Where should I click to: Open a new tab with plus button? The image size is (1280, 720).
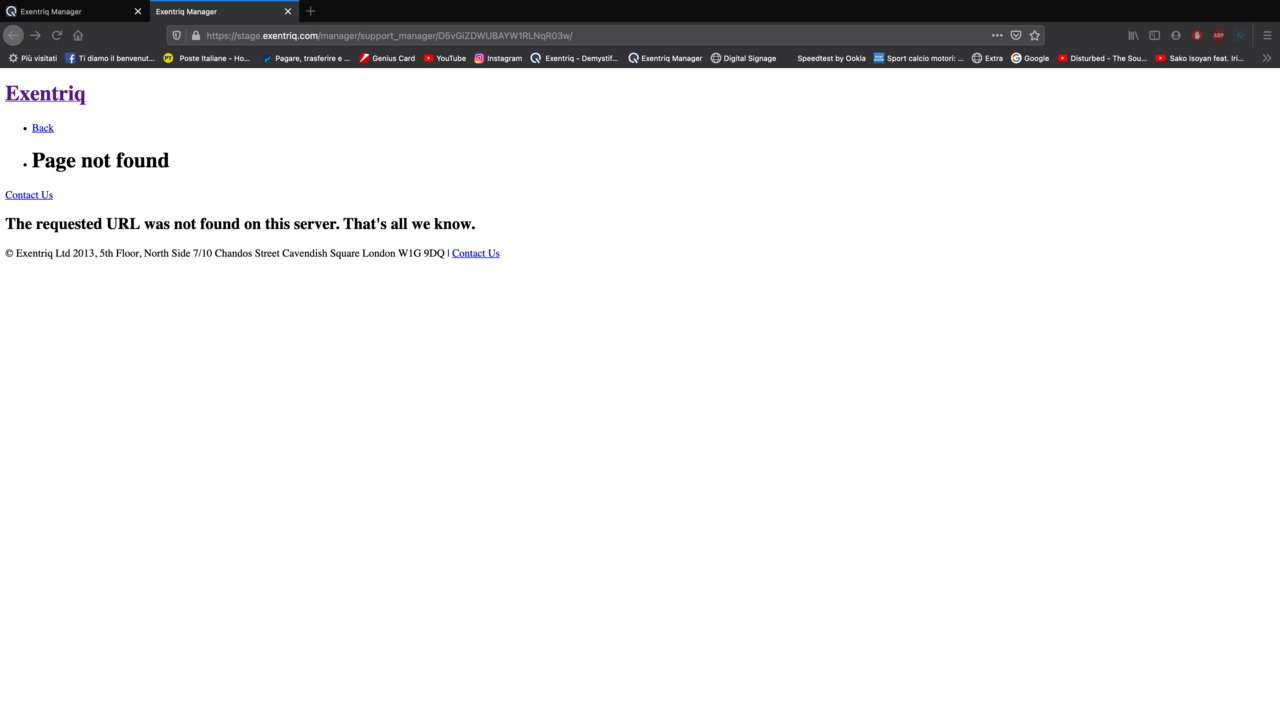(x=310, y=11)
